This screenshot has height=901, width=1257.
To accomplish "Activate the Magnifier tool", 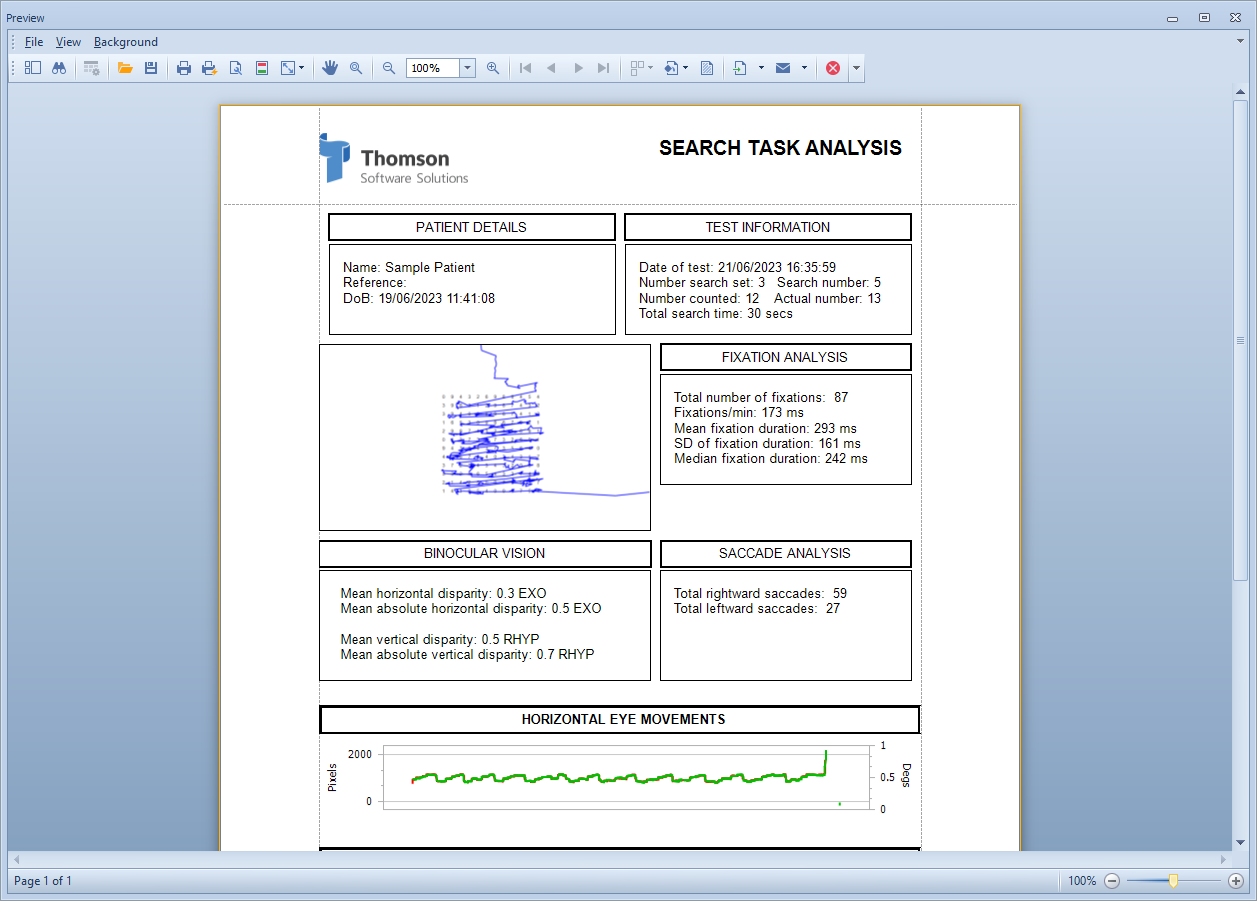I will (356, 68).
